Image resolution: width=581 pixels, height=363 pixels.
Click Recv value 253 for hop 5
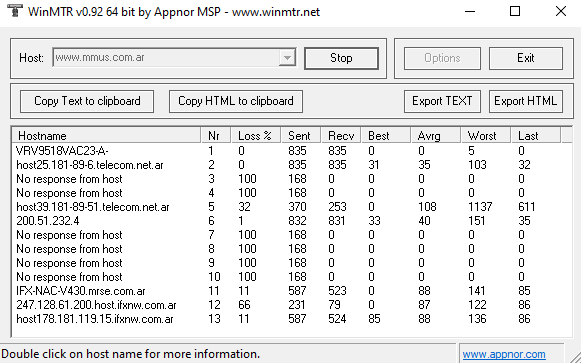pyautogui.click(x=338, y=207)
